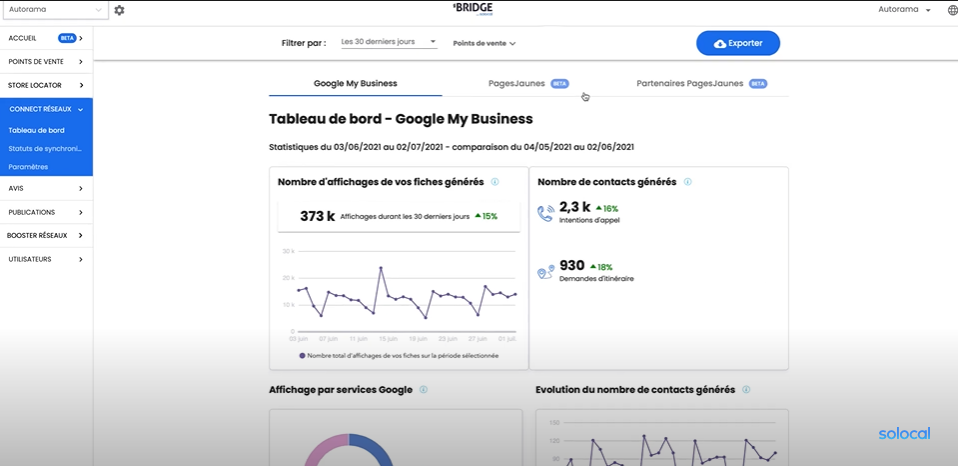Screen dimensions: 958x466
Task: Click the BETA badge on Accueil
Action: pos(67,38)
